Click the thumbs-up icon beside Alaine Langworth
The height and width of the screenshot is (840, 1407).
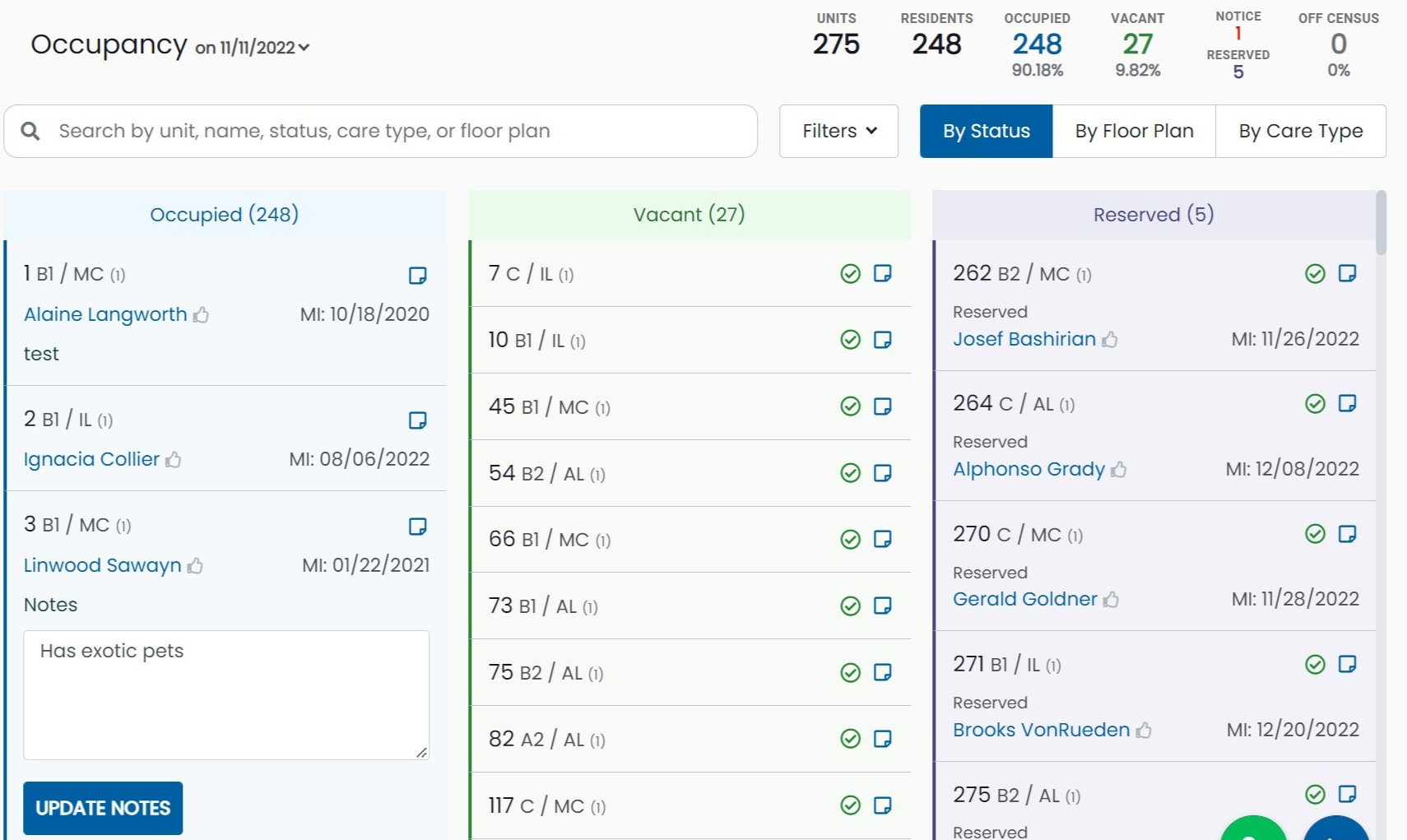tap(202, 314)
